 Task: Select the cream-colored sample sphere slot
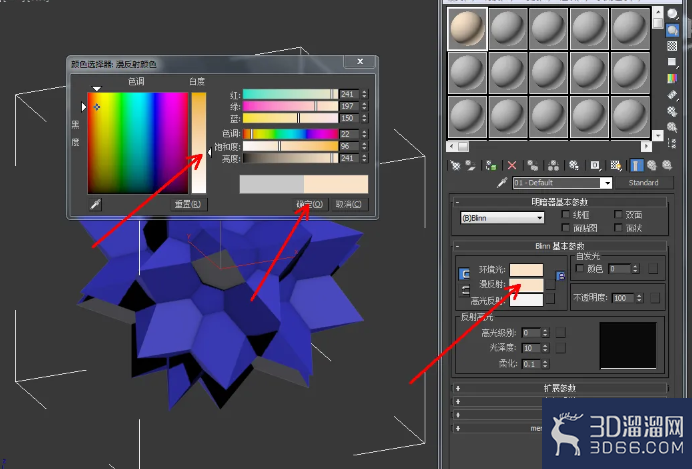[x=467, y=28]
